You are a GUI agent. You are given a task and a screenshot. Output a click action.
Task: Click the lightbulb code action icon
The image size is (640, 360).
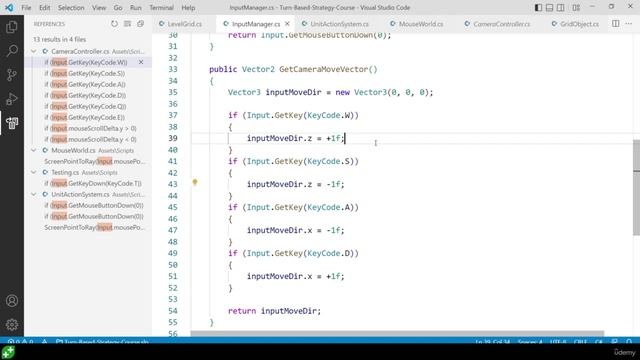(x=195, y=182)
